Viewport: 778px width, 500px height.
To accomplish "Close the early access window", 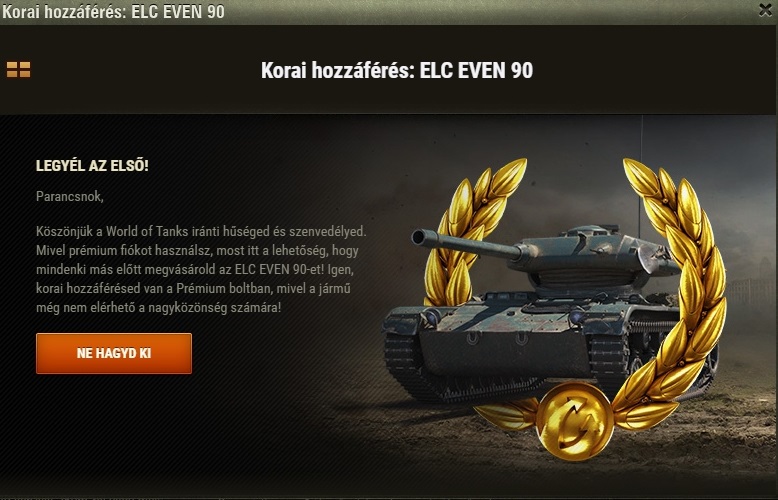I will pos(766,10).
